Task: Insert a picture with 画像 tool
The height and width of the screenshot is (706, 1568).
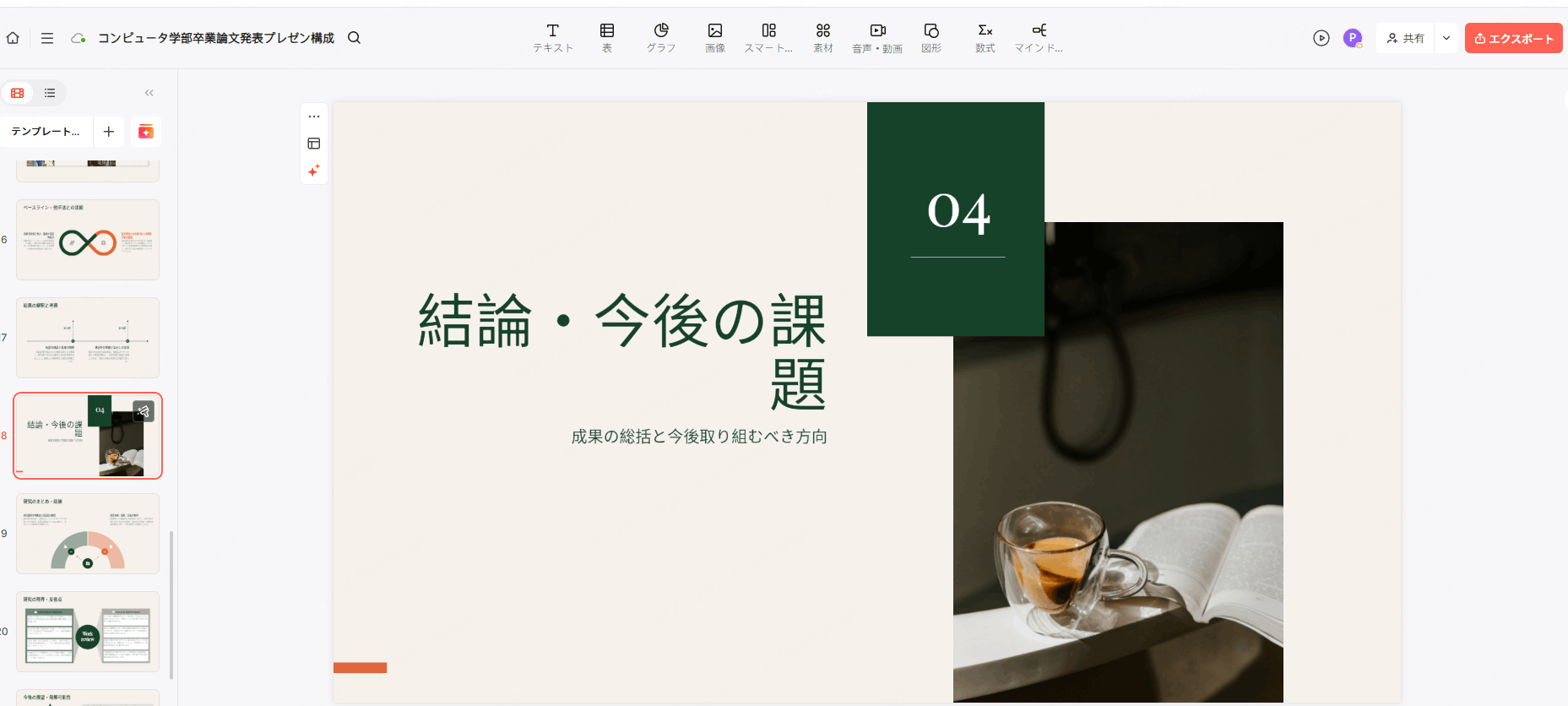Action: click(x=715, y=38)
